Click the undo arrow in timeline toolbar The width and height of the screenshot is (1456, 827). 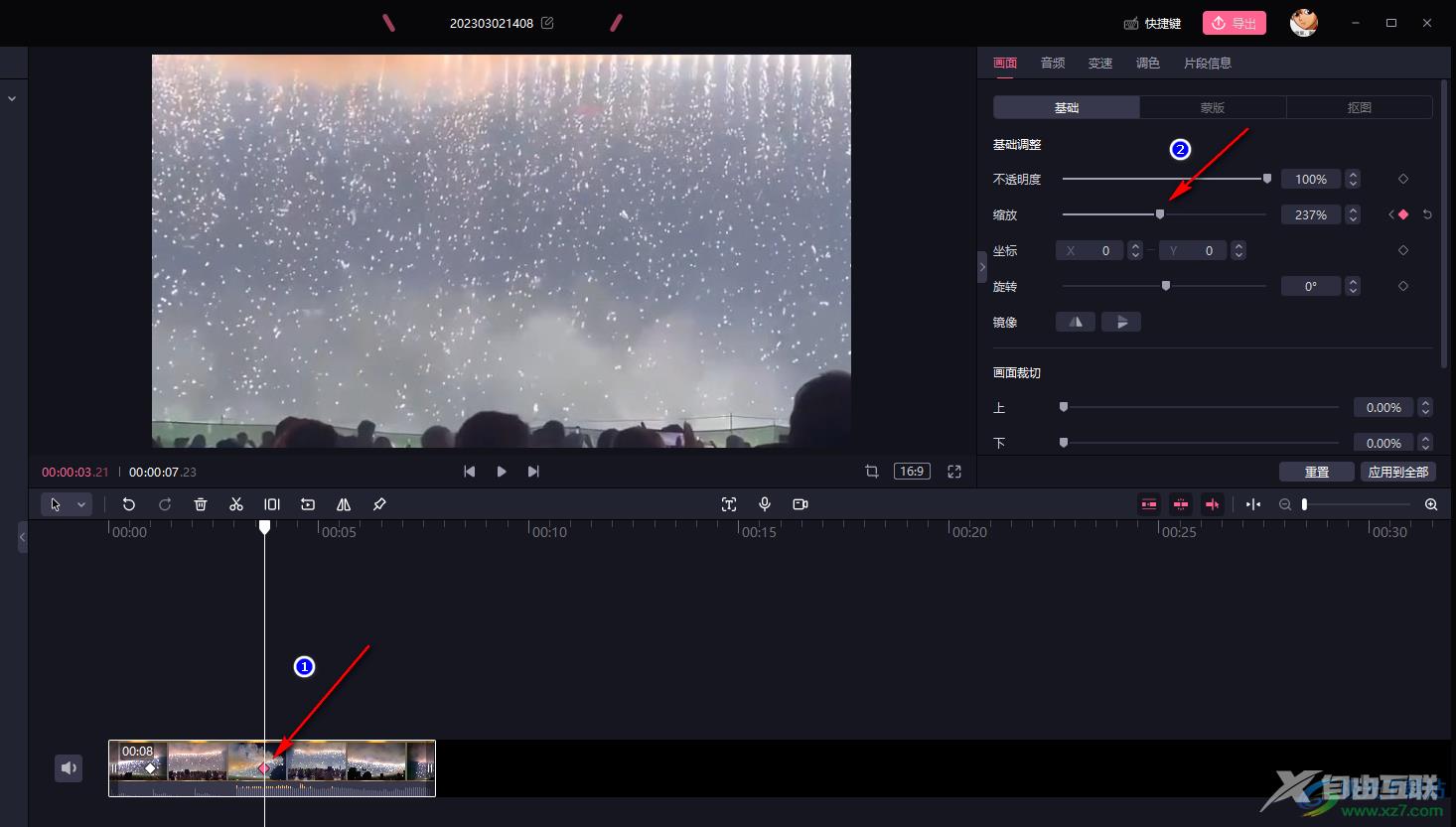[x=129, y=504]
